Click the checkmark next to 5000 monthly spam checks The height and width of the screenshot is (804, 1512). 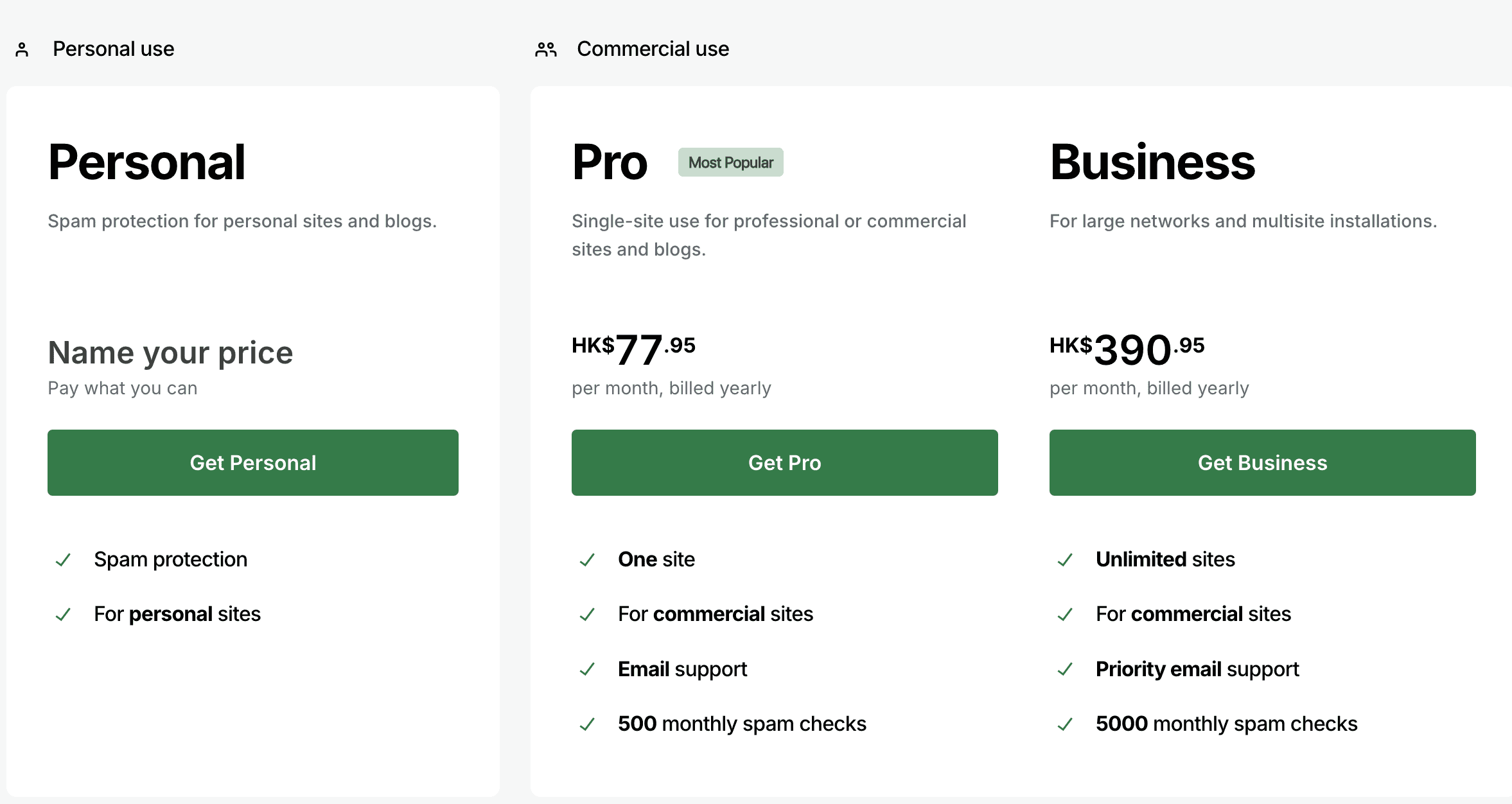click(1065, 724)
